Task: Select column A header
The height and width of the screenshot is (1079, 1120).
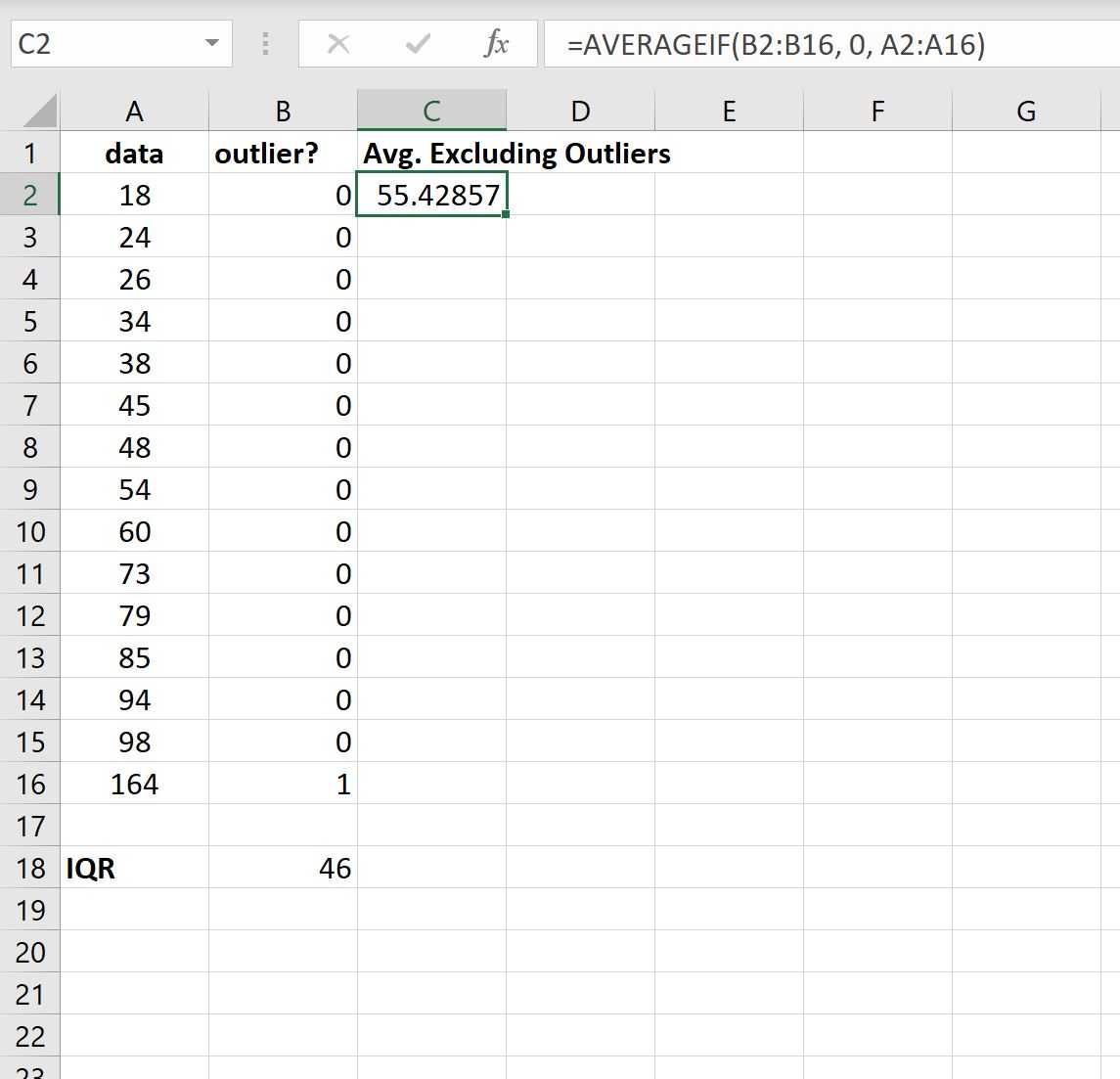Action: click(134, 112)
